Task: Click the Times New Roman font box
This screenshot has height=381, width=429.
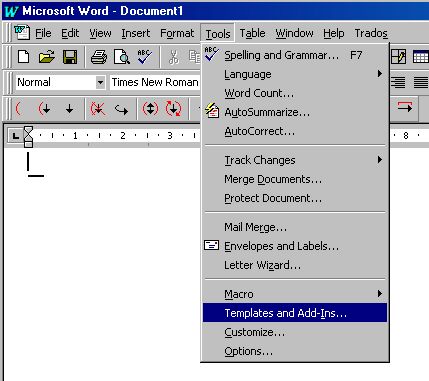Action: click(x=155, y=82)
